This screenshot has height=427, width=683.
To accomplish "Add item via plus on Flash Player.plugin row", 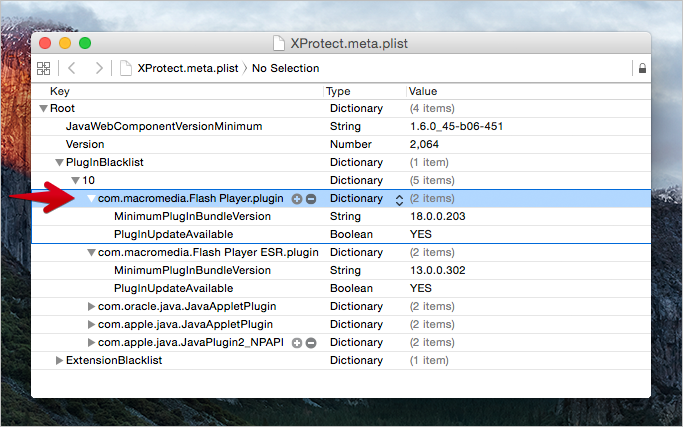I will pos(297,199).
